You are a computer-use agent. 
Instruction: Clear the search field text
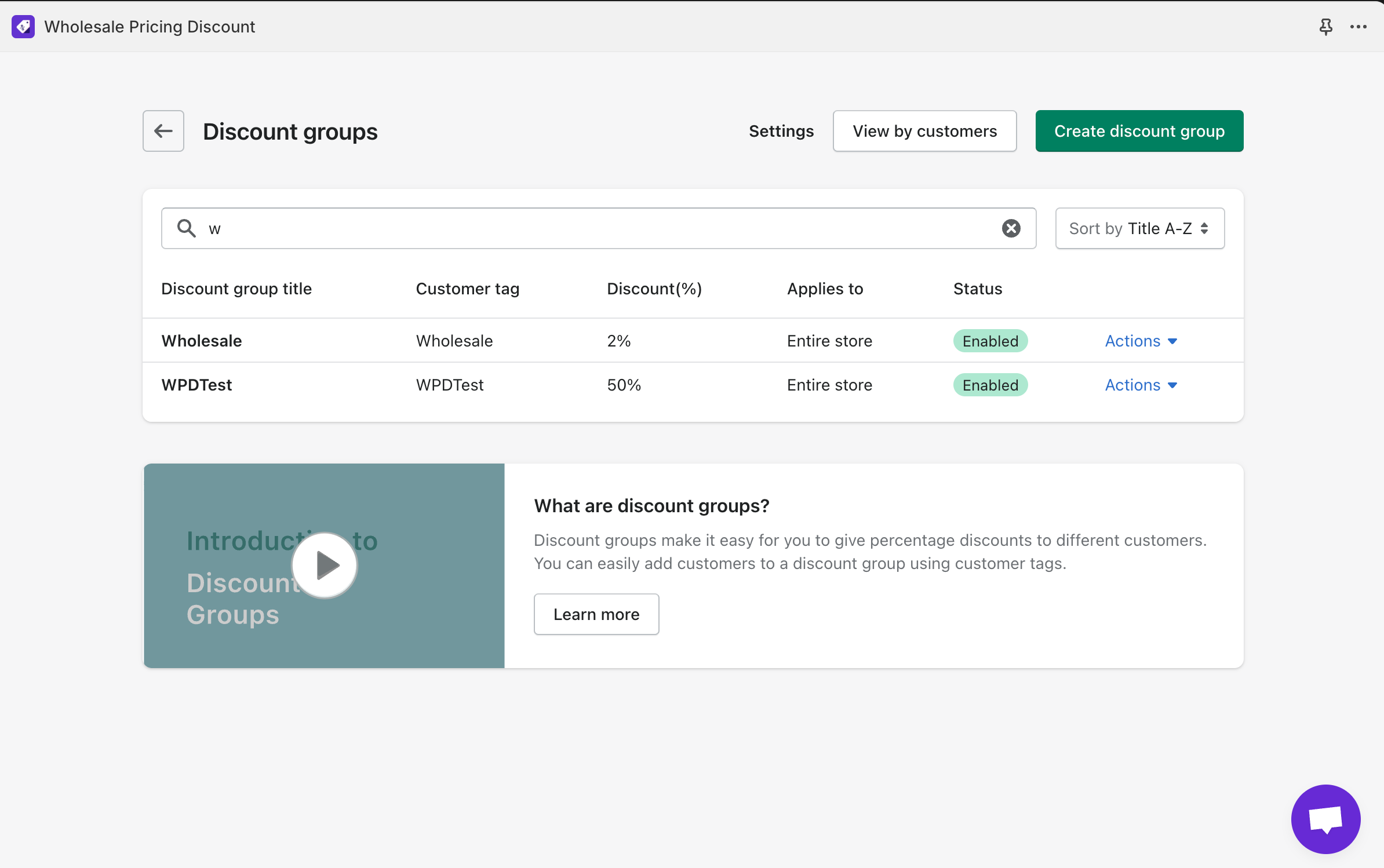pos(1011,228)
